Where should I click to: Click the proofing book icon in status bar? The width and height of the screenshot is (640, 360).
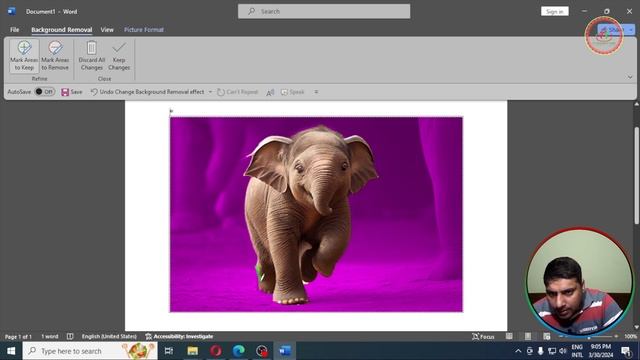pyautogui.click(x=70, y=337)
